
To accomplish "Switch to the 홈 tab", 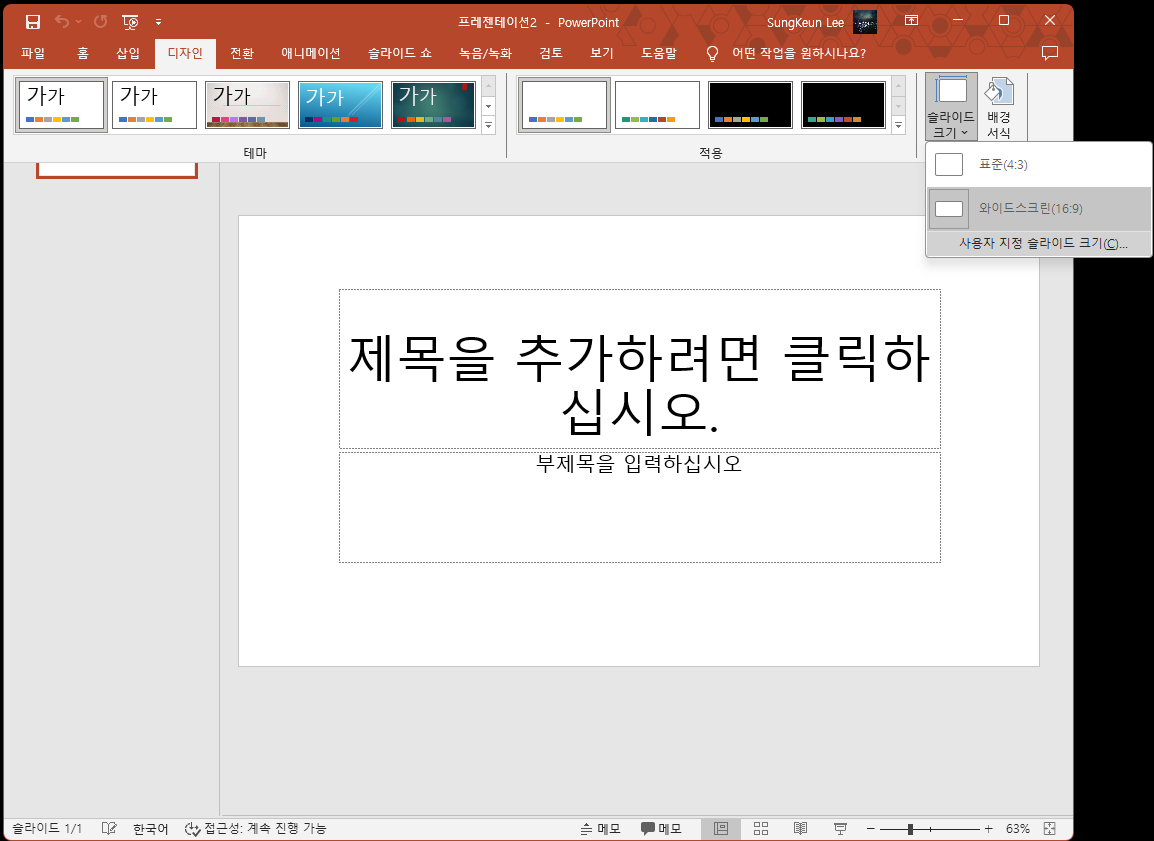I will (x=82, y=53).
